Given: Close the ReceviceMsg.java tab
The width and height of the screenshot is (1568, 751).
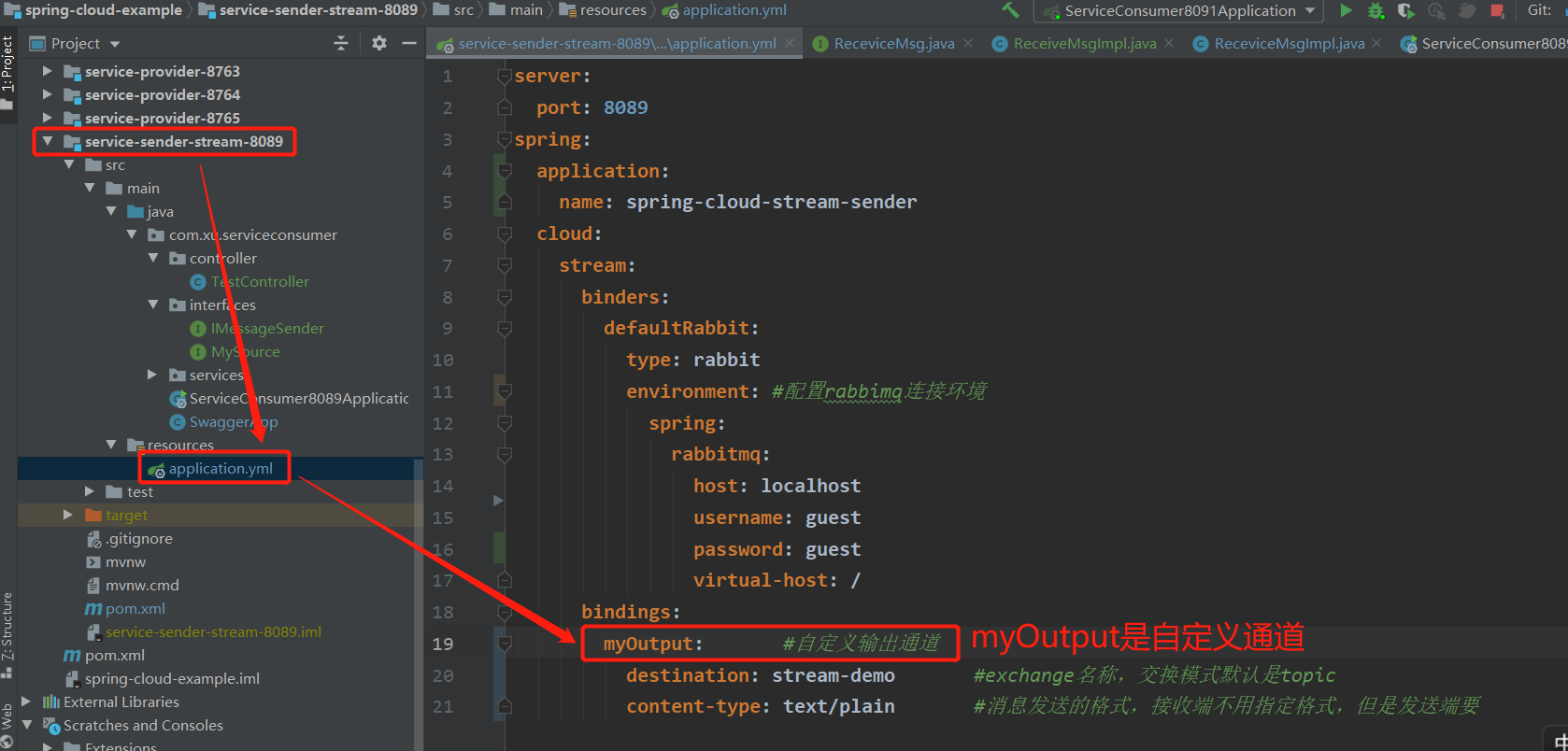Looking at the screenshot, I should tap(968, 43).
